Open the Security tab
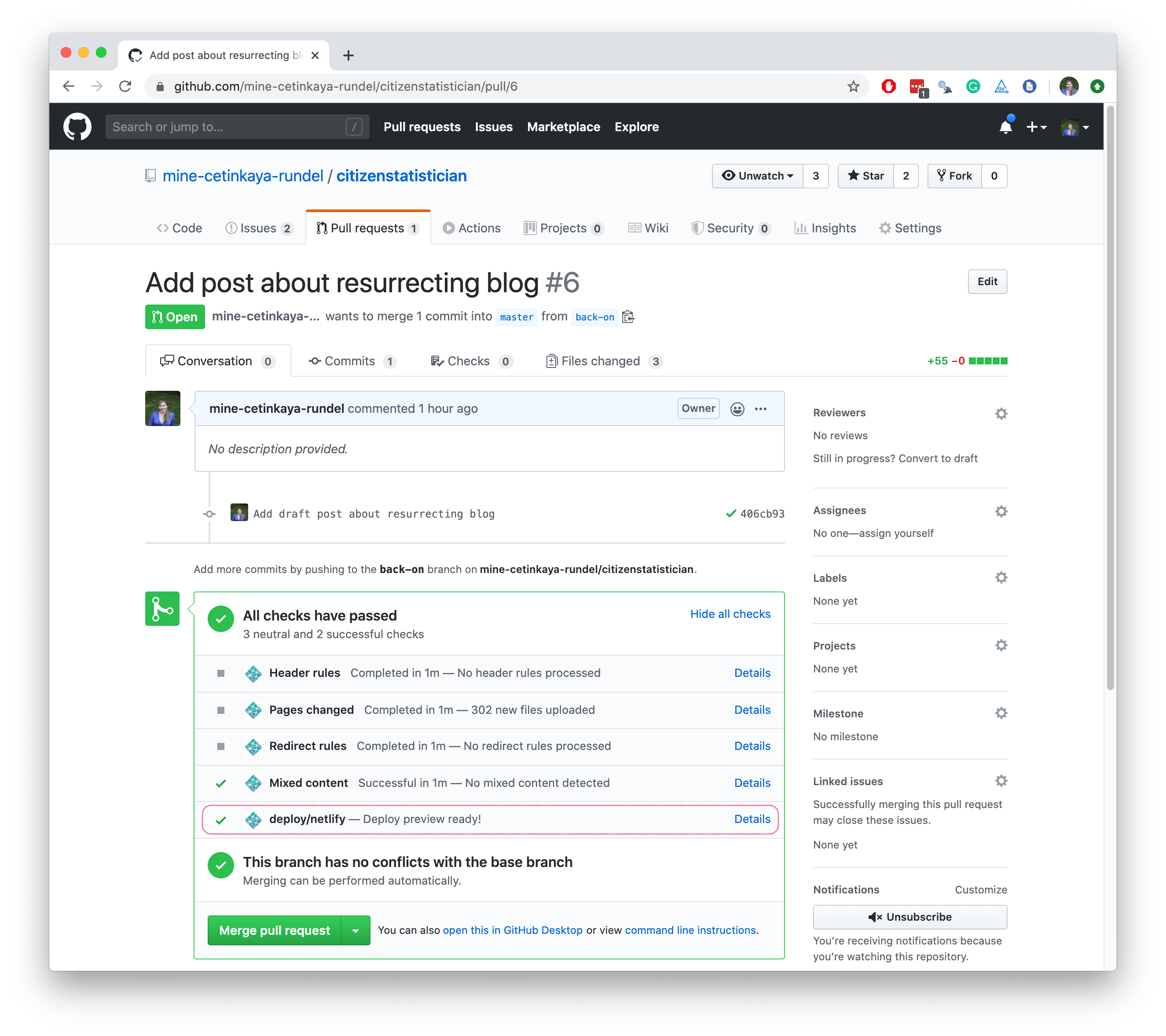Image resolution: width=1166 pixels, height=1036 pixels. (731, 228)
